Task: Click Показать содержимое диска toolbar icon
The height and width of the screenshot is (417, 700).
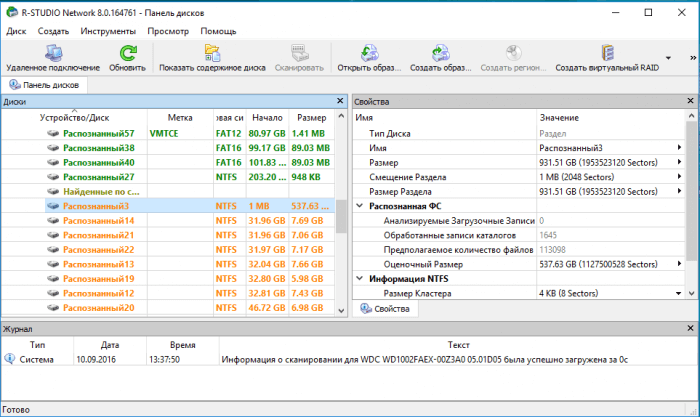Action: (211, 53)
